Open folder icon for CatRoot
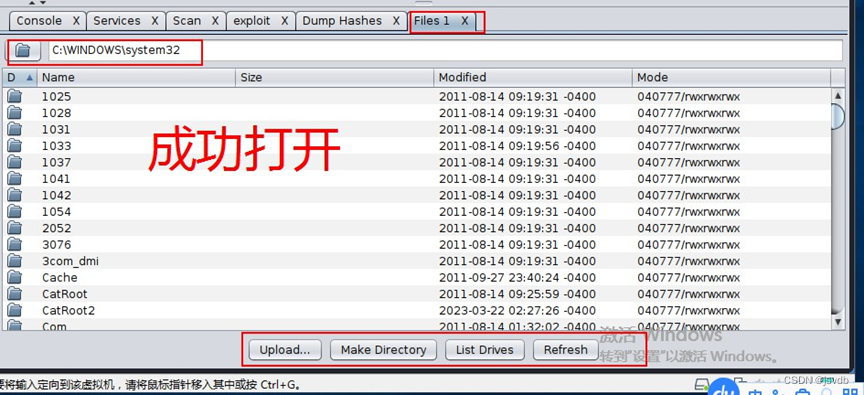864x395 pixels. tap(14, 294)
